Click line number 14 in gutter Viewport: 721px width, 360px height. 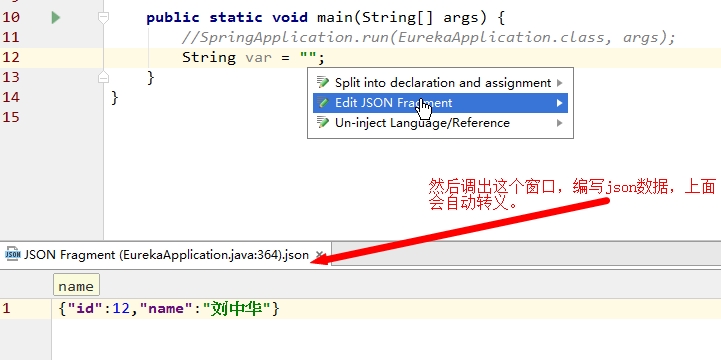11,97
